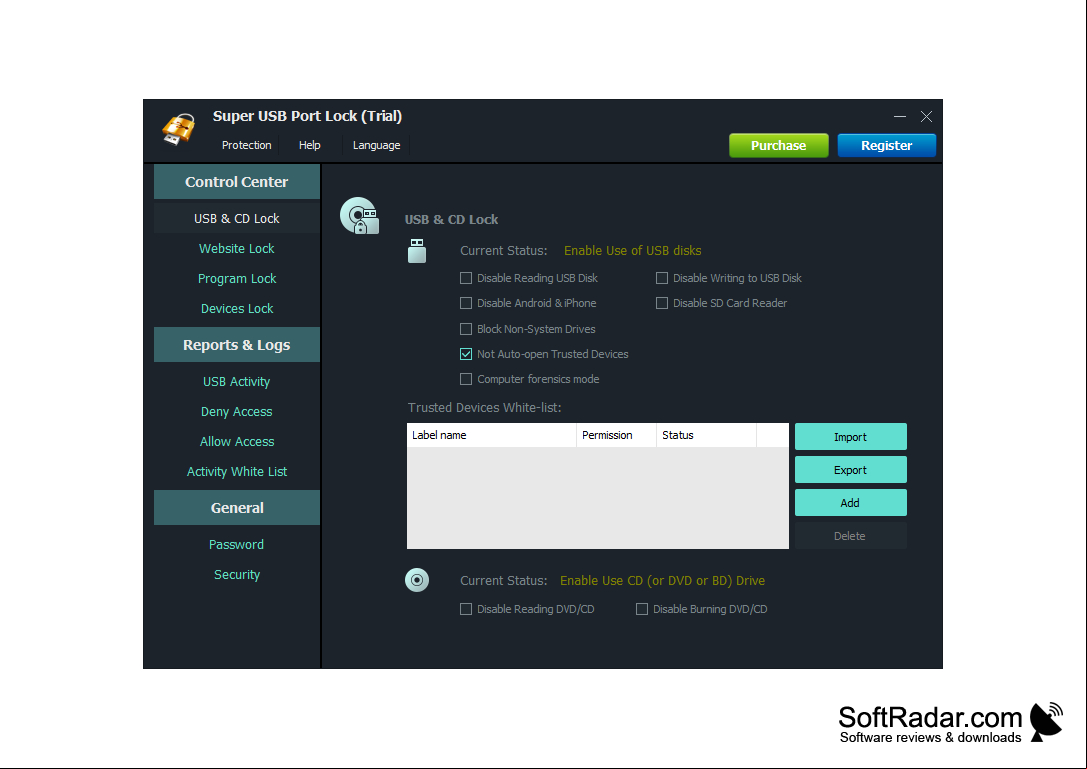The height and width of the screenshot is (769, 1087).
Task: Add a trusted device
Action: click(850, 503)
